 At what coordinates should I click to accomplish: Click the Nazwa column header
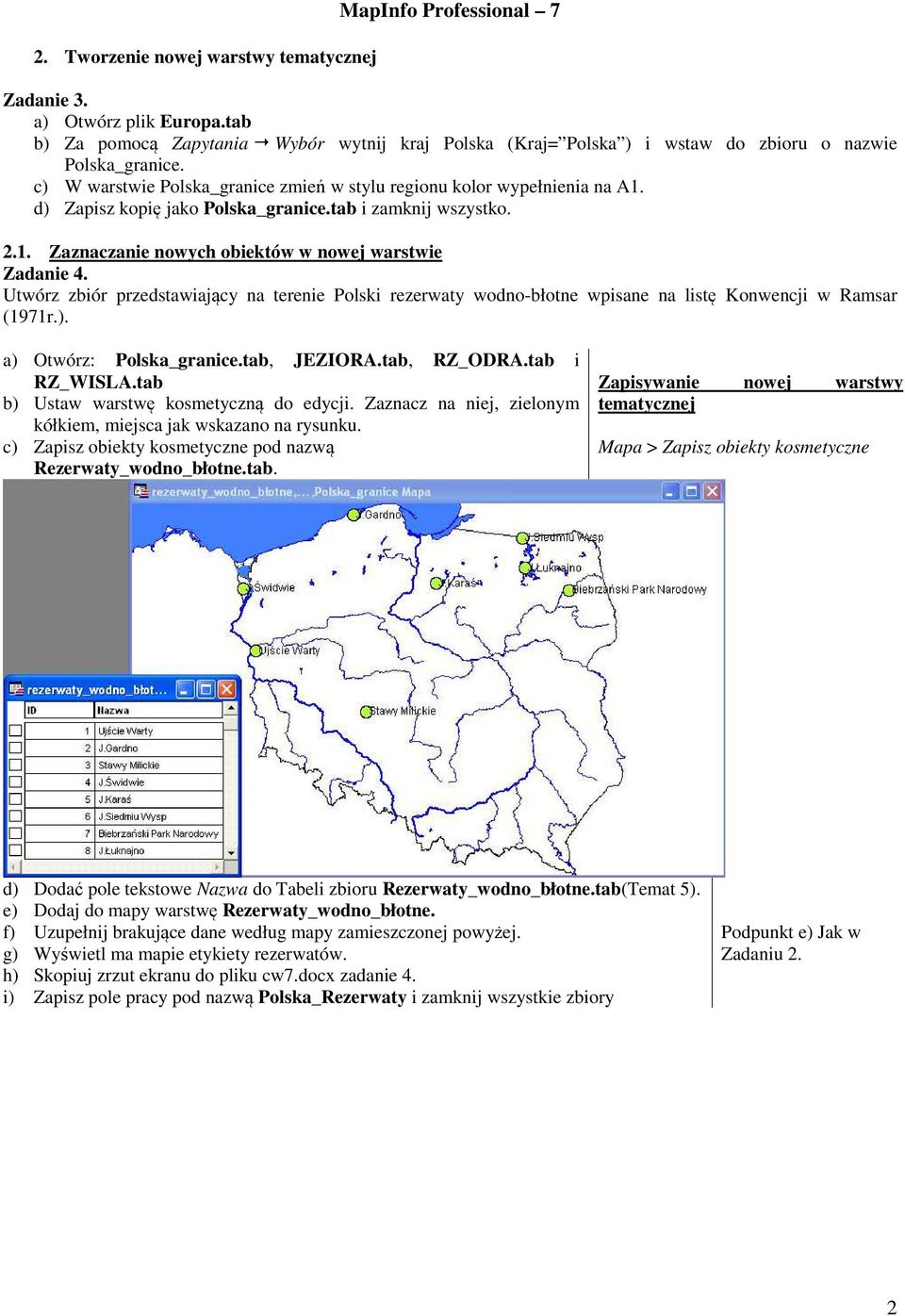(x=158, y=710)
